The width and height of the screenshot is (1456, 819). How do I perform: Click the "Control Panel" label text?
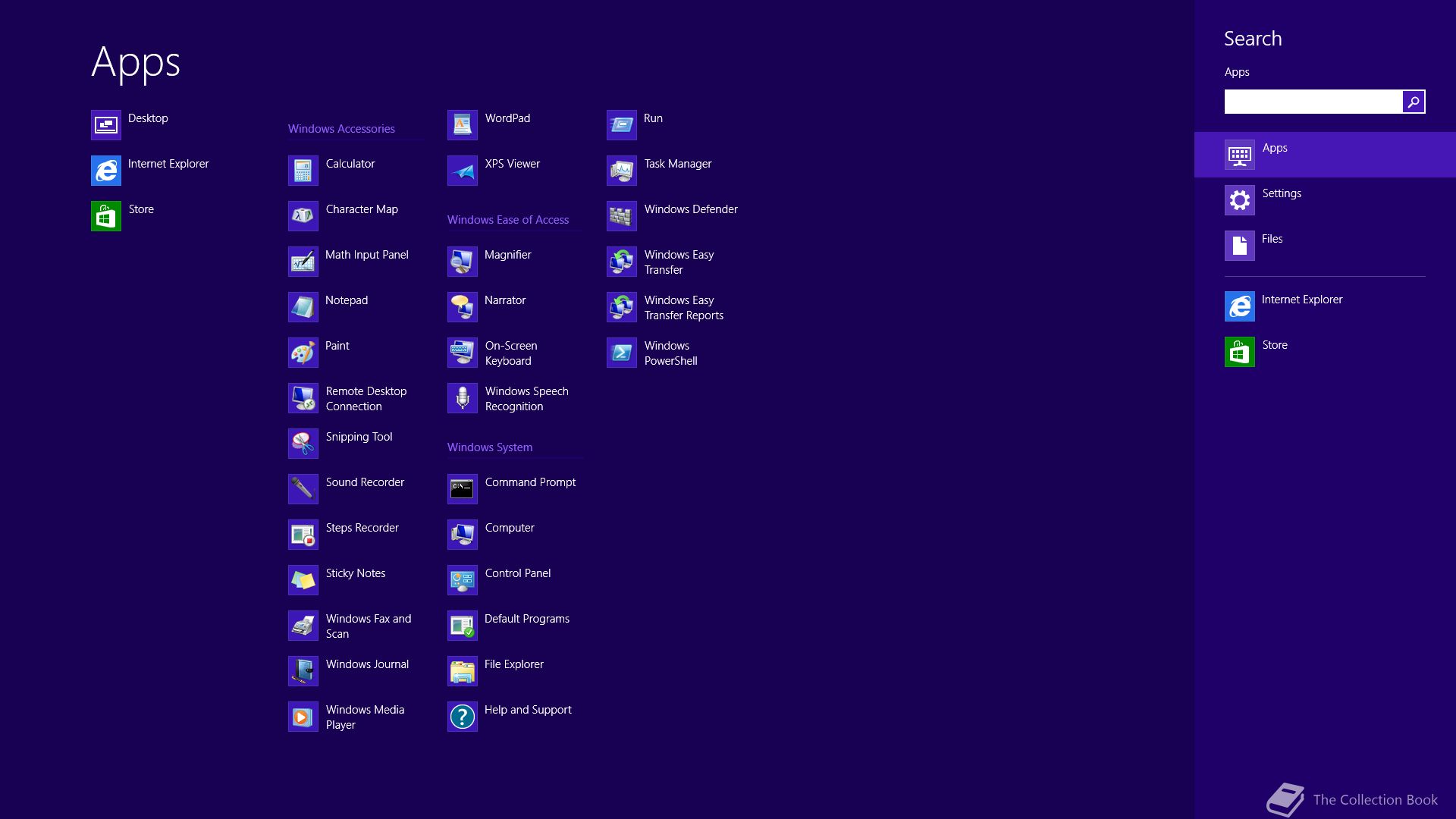(518, 573)
